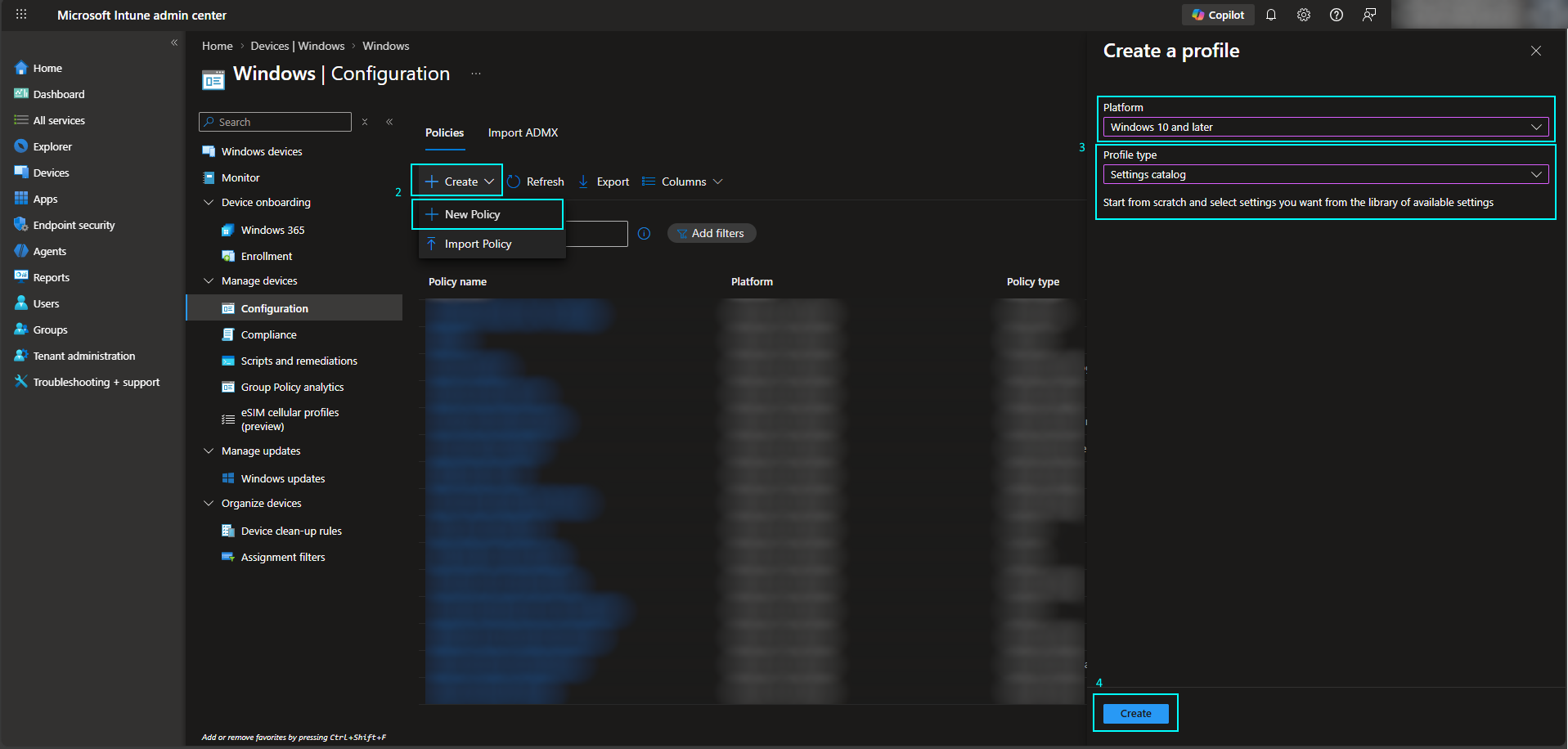Click the Home breadcrumb link

218,46
